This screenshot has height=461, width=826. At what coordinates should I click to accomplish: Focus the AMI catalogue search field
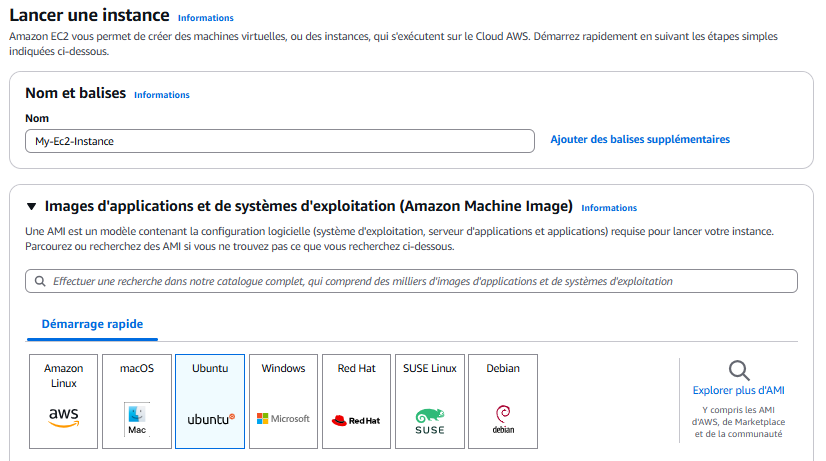[411, 281]
